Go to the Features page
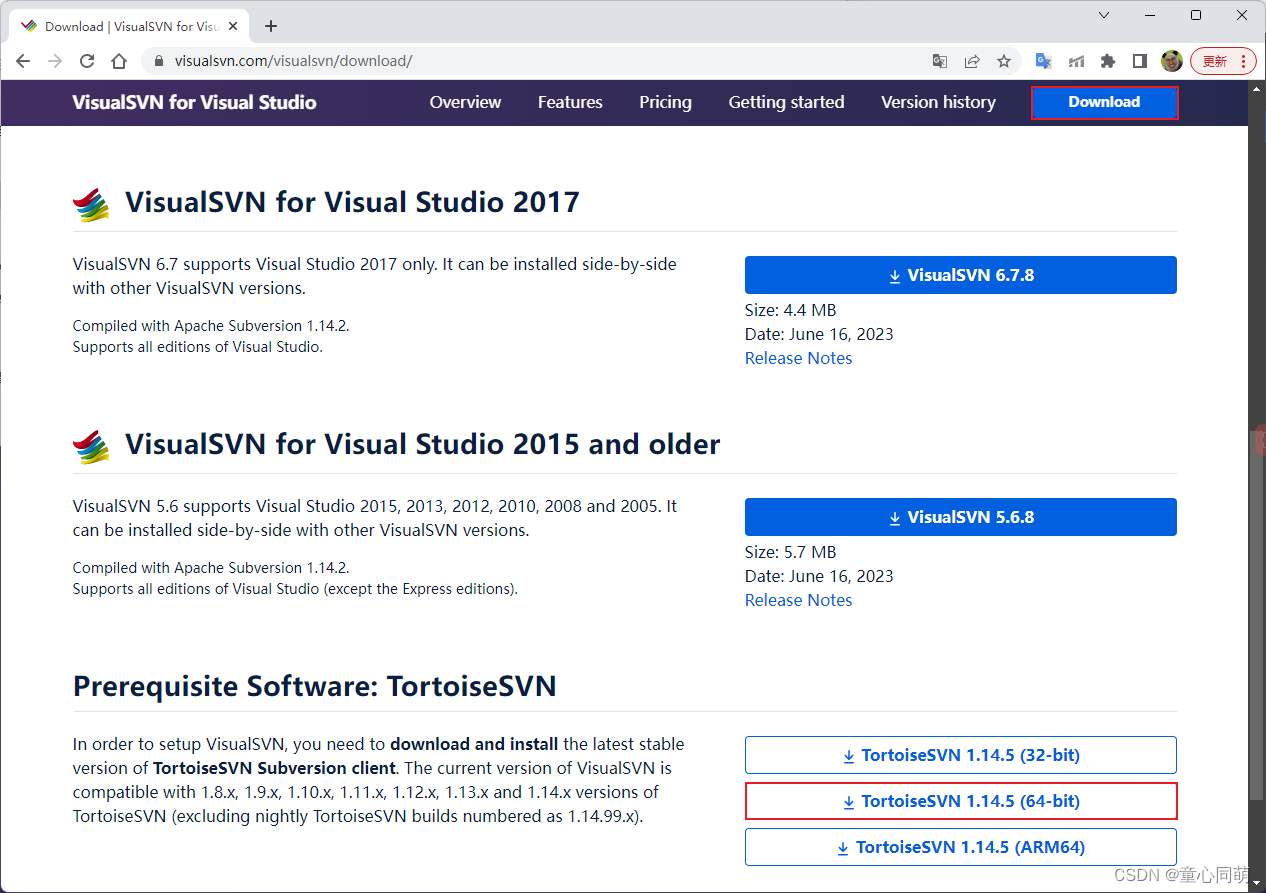Screen dimensions: 1266x893 (570, 102)
